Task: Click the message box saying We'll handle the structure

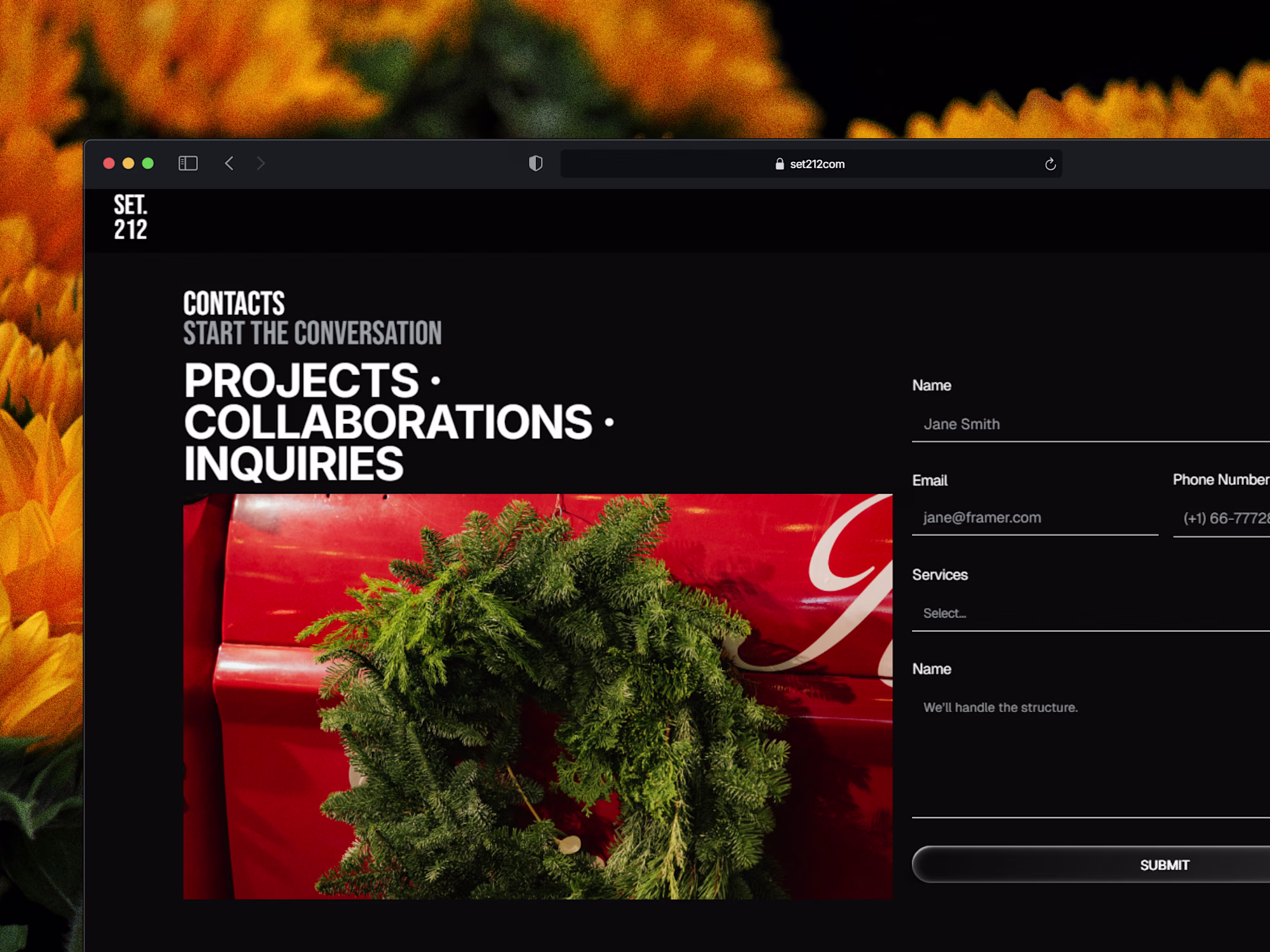Action: [x=1090, y=749]
